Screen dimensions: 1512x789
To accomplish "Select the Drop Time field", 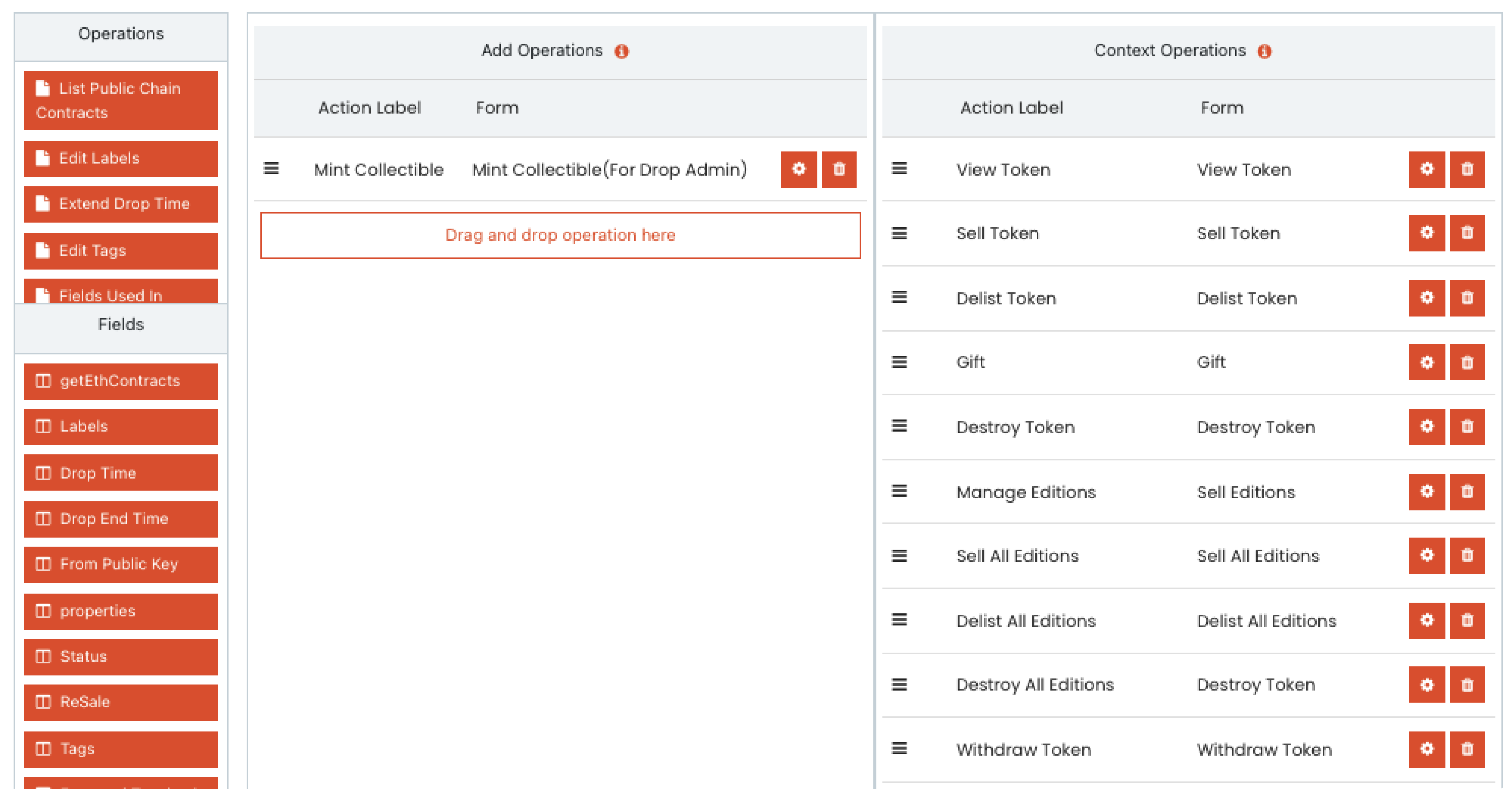I will point(121,473).
